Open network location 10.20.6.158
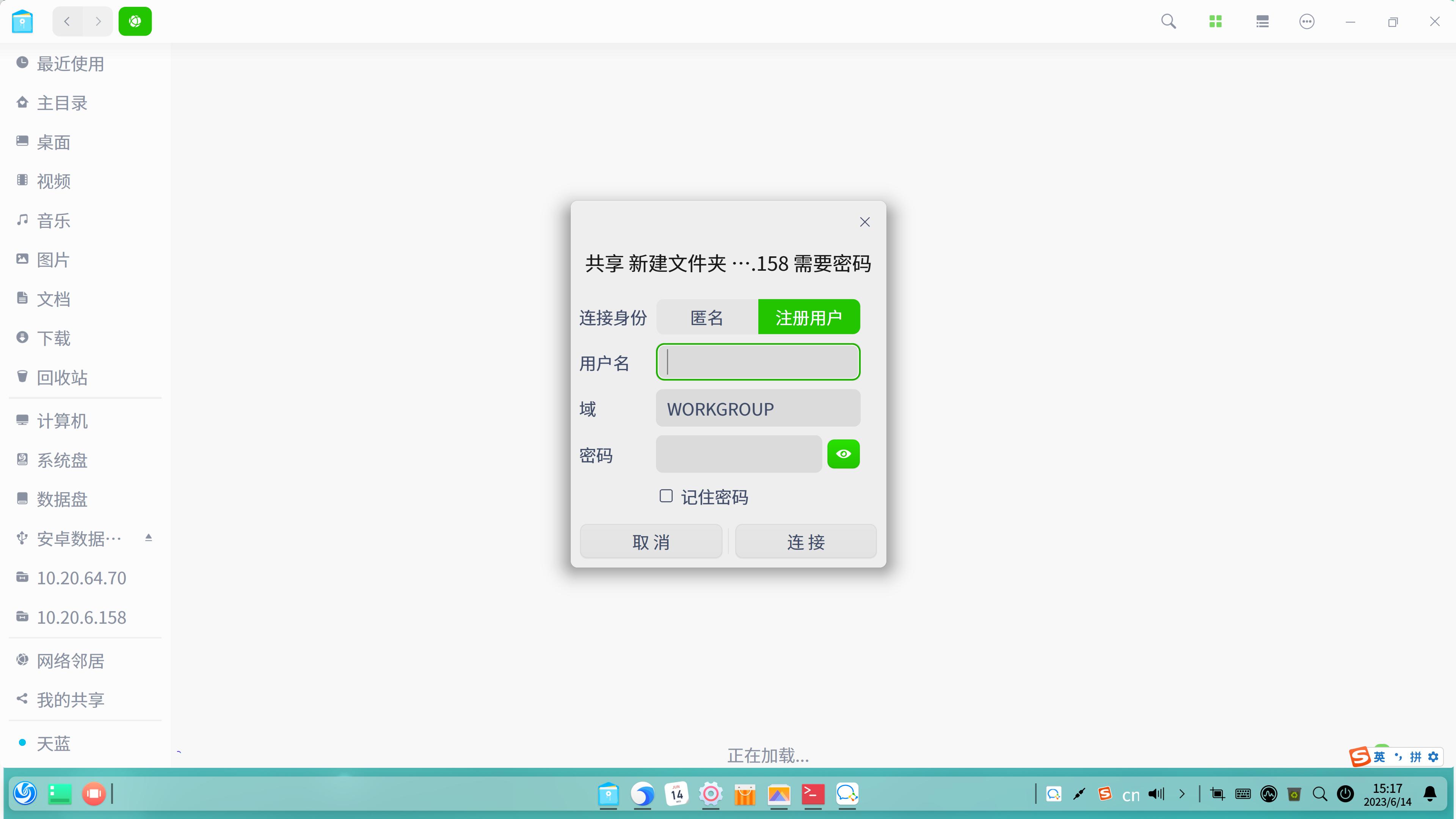This screenshot has height=819, width=1456. (85, 617)
